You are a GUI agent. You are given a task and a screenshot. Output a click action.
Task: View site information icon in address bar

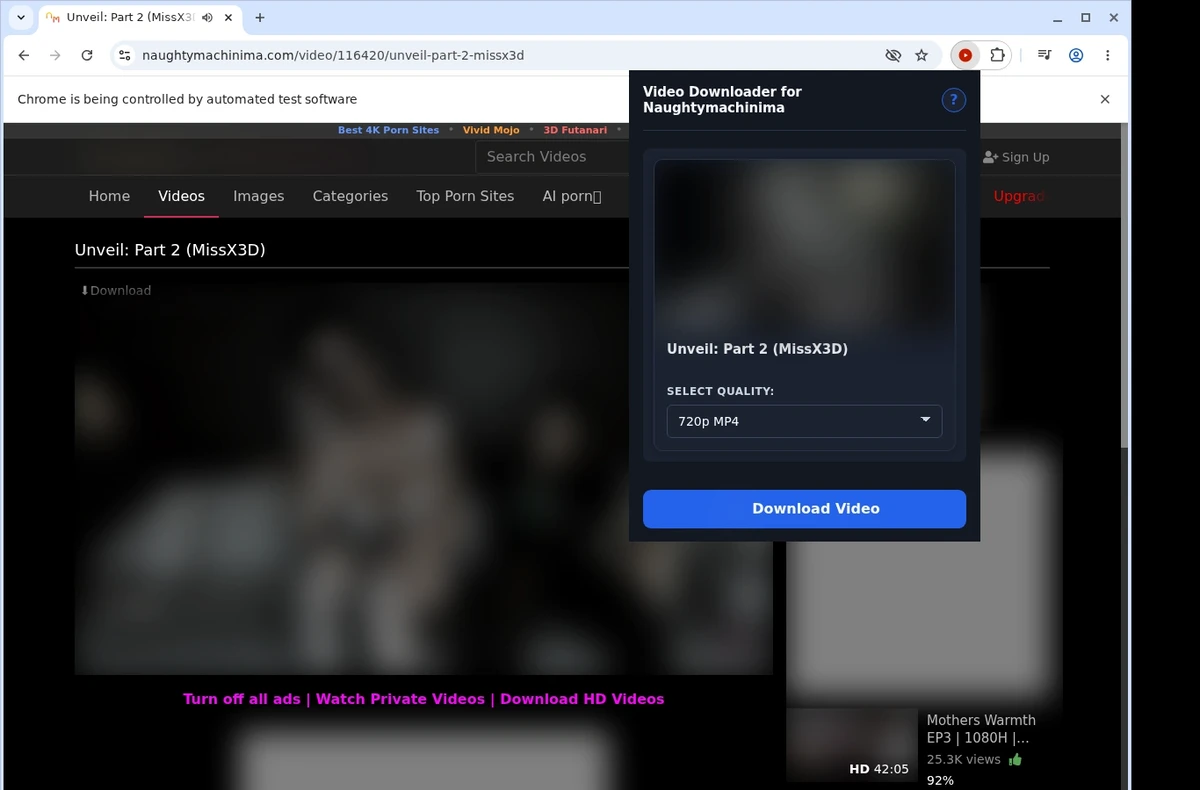(125, 56)
